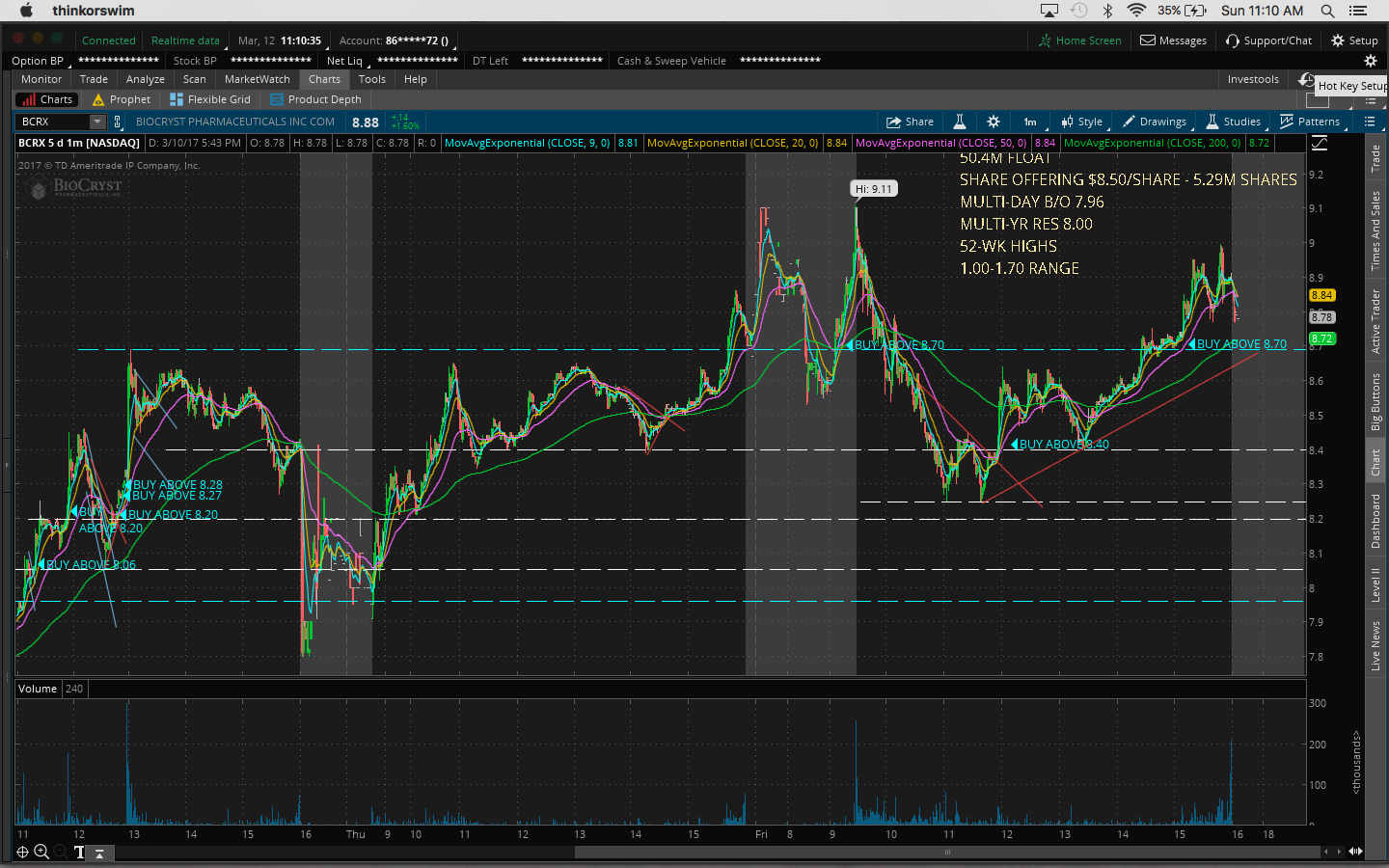Click the Edit Studies flask icon beside Share
The image size is (1389, 868).
point(960,122)
